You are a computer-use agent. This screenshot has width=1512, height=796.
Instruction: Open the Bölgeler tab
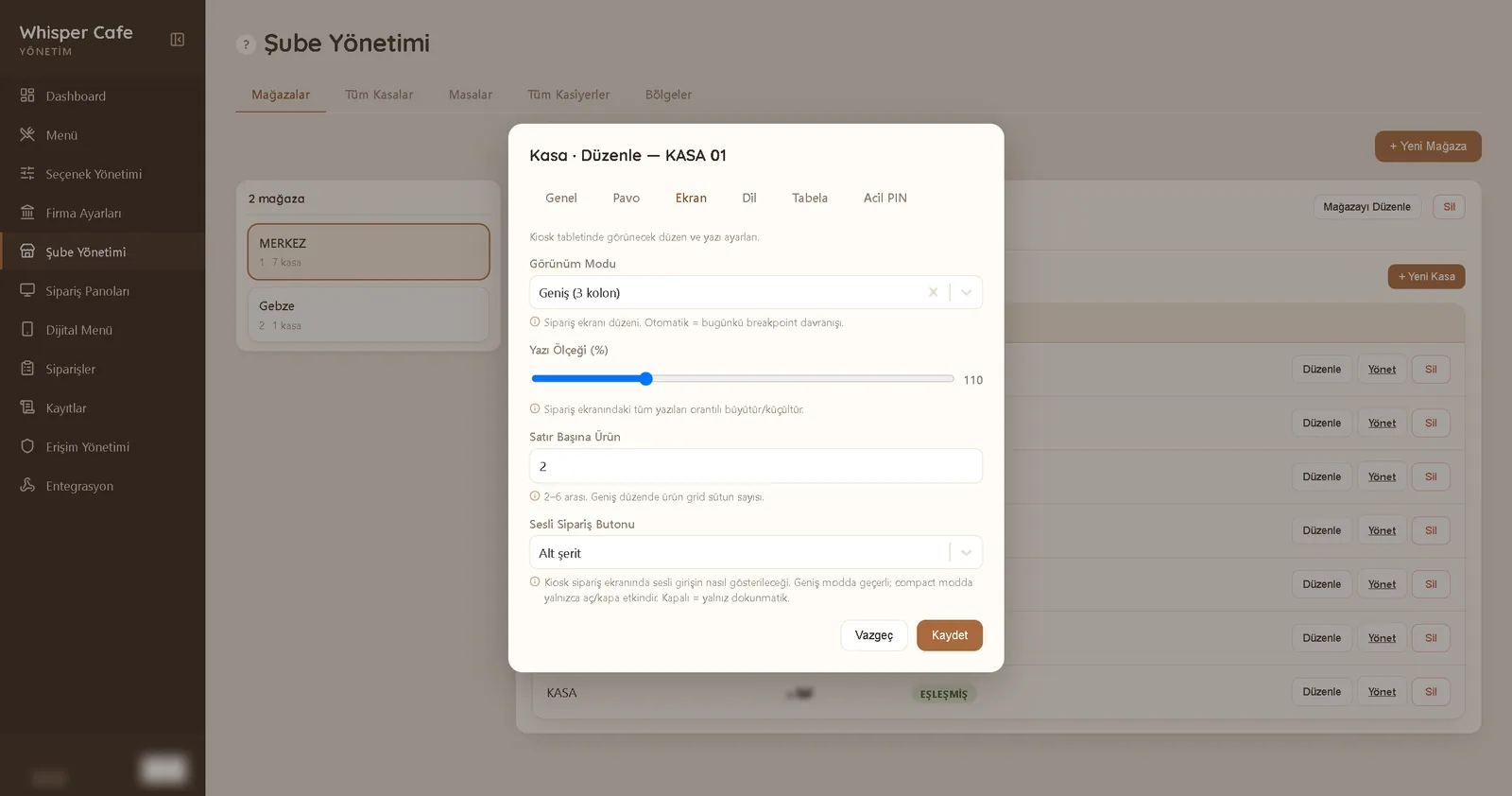669,95
